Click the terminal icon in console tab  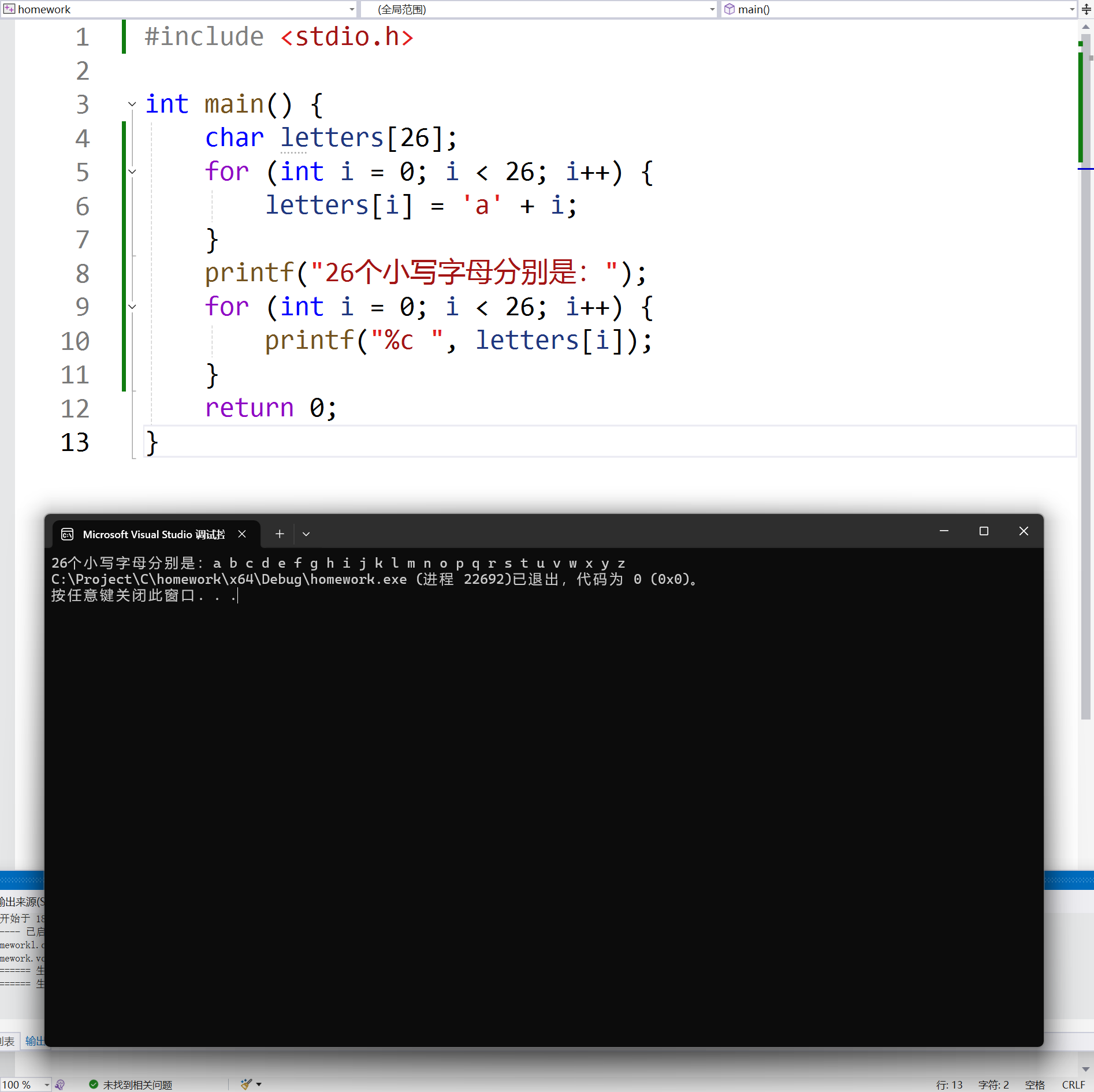[67, 534]
